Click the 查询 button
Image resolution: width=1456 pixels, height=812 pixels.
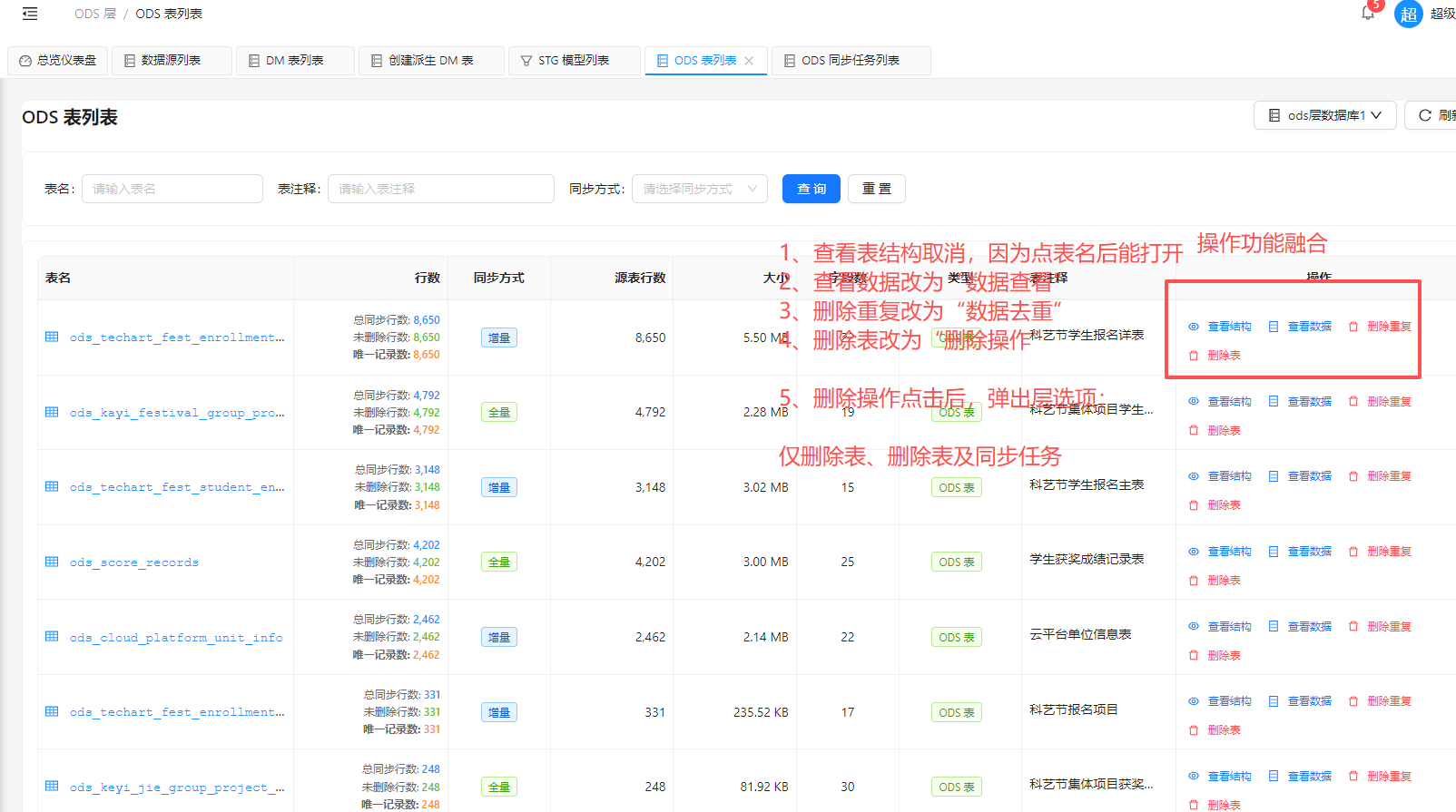click(811, 189)
